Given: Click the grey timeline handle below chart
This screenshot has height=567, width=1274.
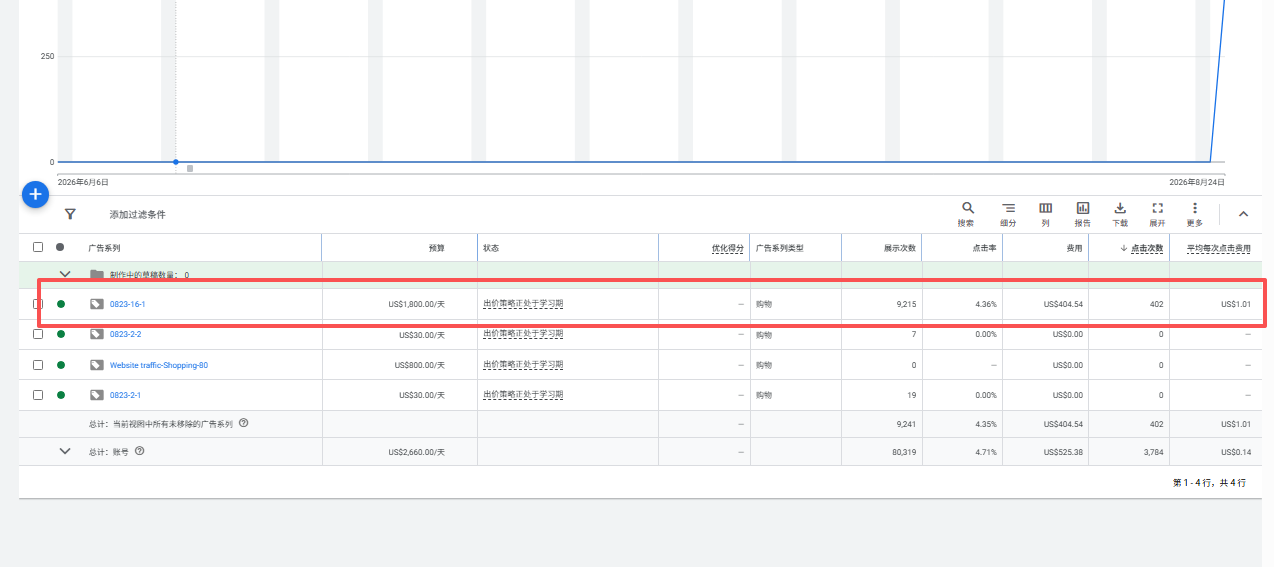Looking at the screenshot, I should 190,168.
